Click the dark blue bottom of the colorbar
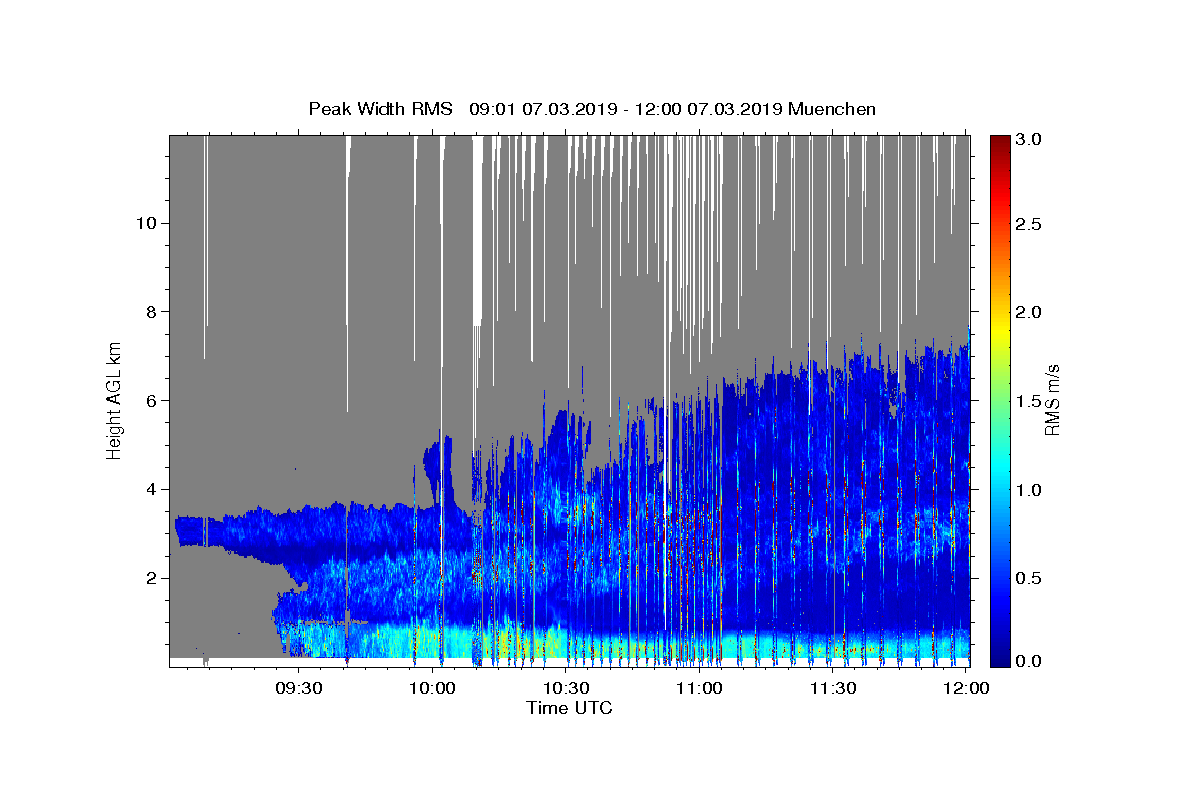This screenshot has width=1200, height=800. click(1000, 659)
